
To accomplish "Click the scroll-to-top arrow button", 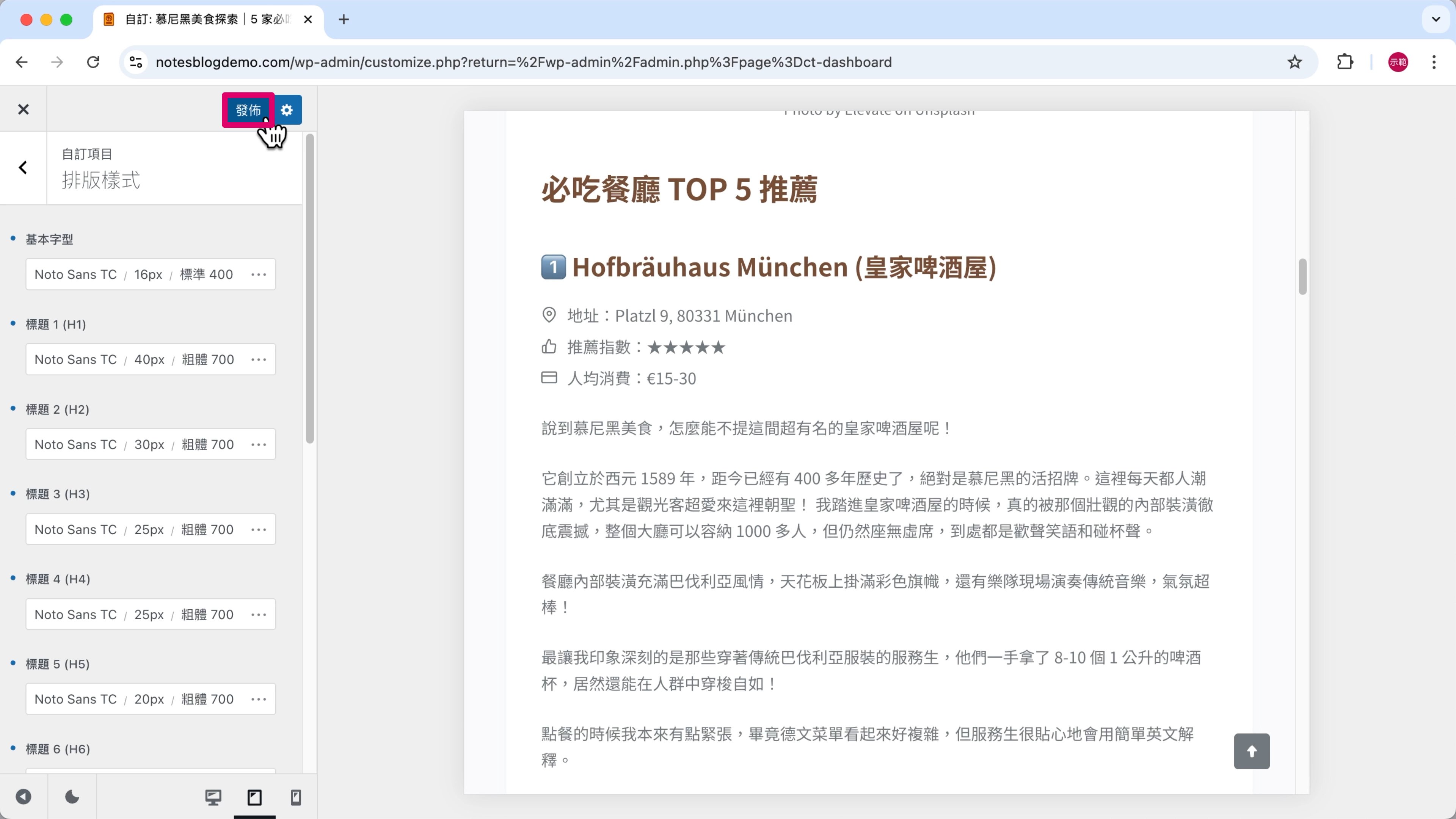I will click(1251, 751).
